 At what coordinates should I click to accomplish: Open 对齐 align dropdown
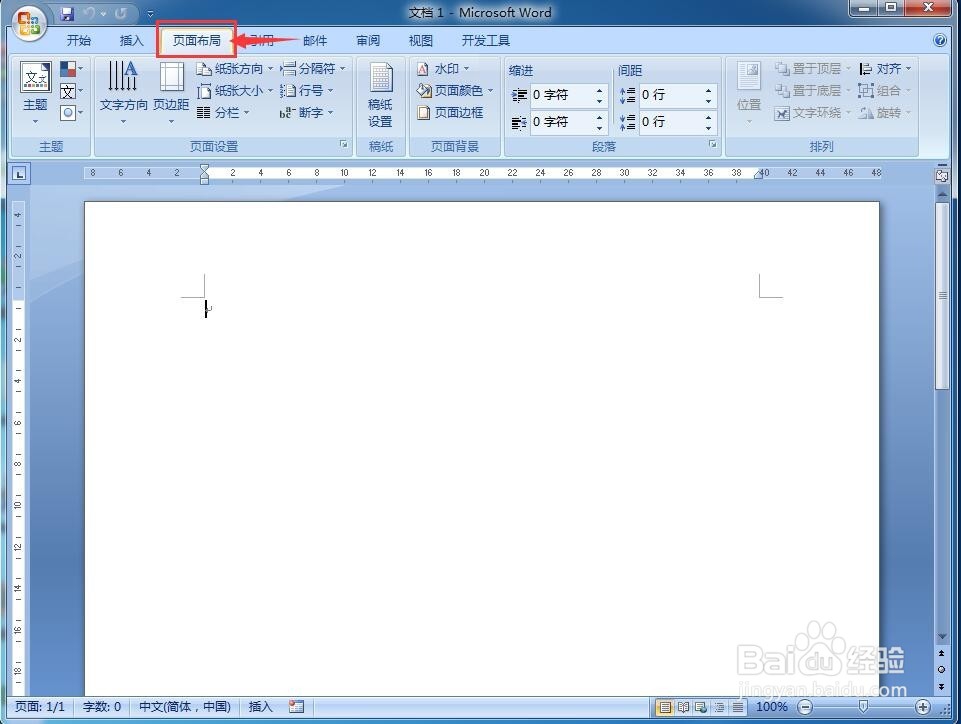tap(885, 69)
